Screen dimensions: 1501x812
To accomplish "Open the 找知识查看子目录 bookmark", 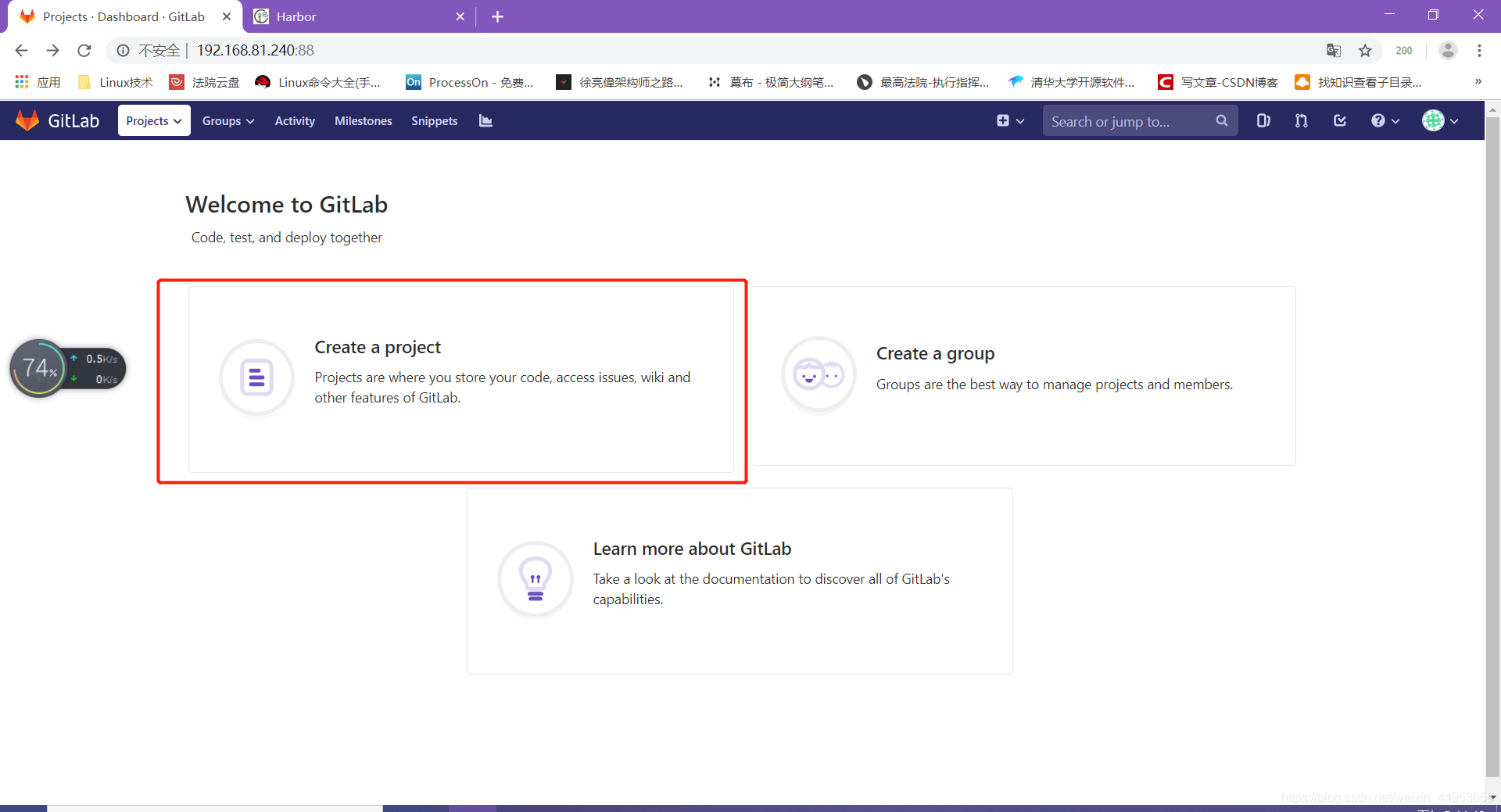I will 1359,82.
